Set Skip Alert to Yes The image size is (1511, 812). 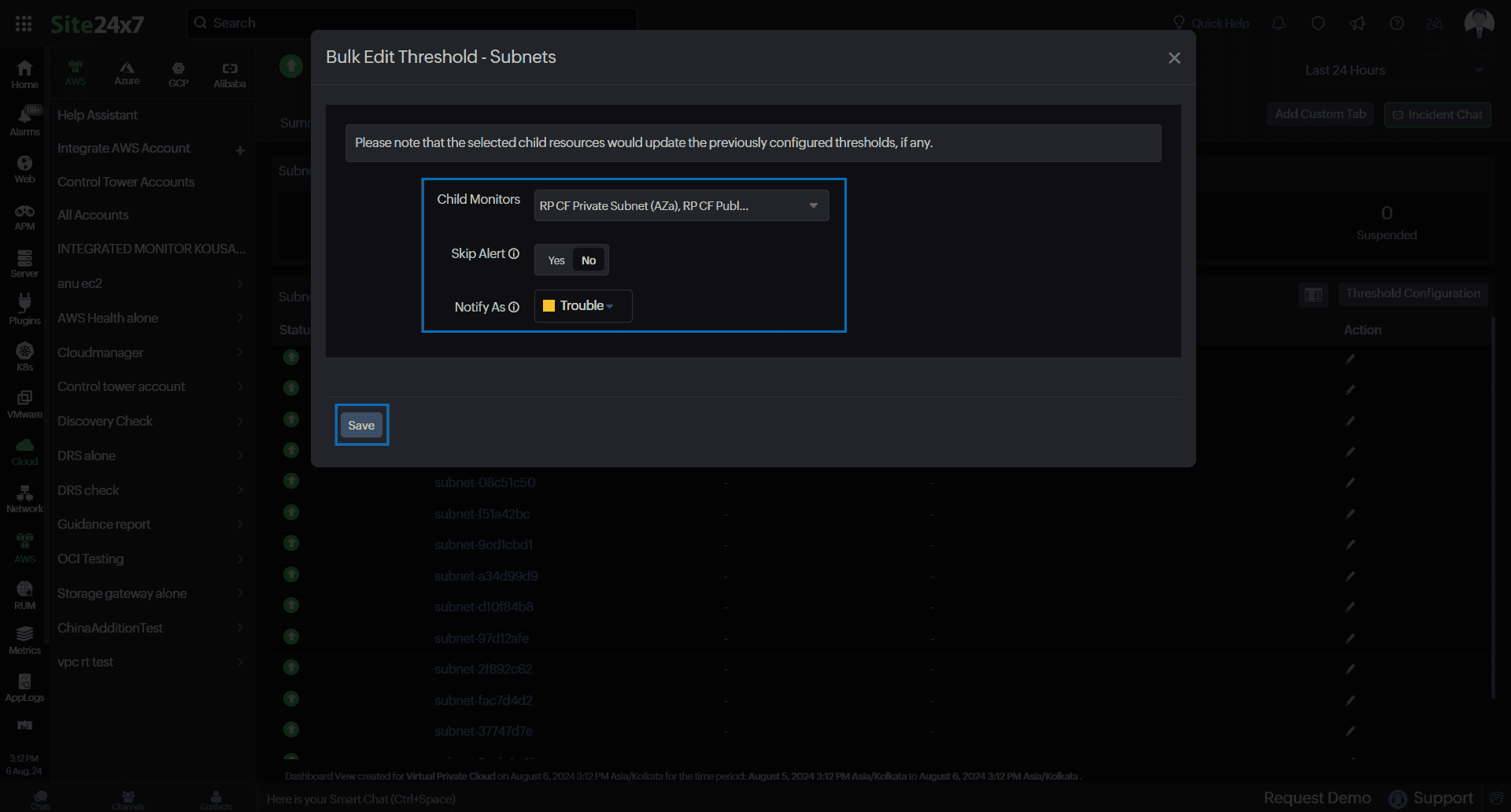click(x=556, y=260)
